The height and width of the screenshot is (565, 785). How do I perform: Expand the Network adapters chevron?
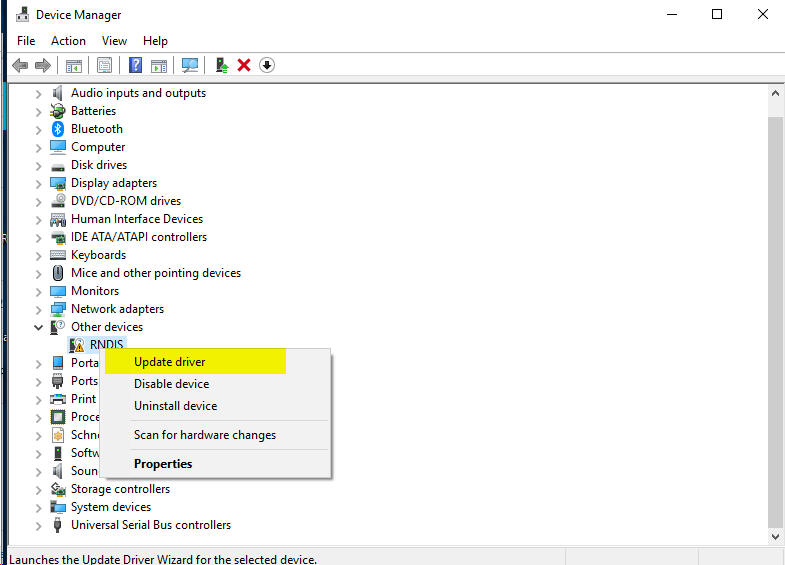click(38, 310)
